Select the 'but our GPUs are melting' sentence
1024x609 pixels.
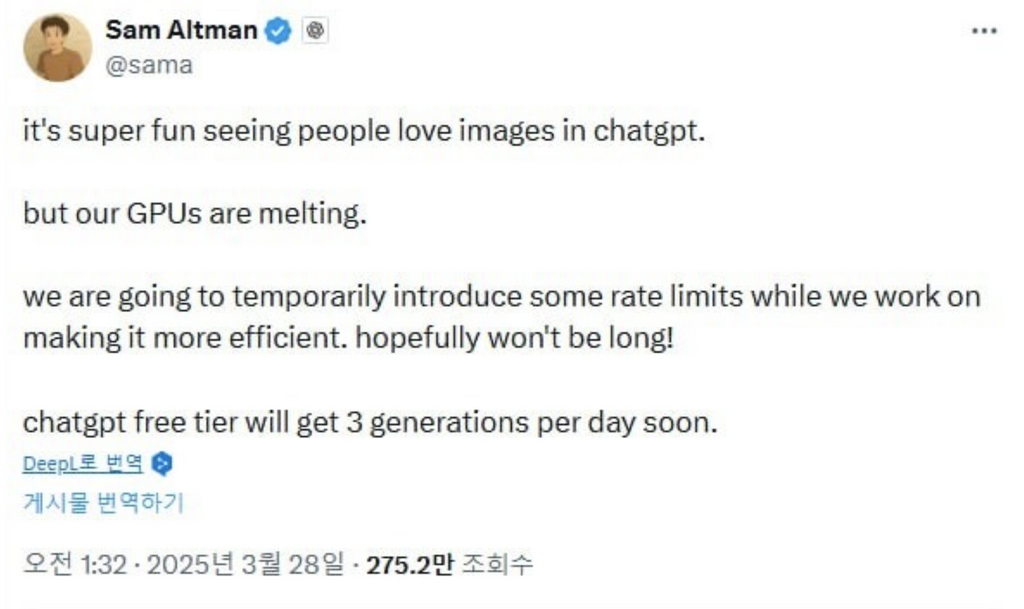[195, 213]
